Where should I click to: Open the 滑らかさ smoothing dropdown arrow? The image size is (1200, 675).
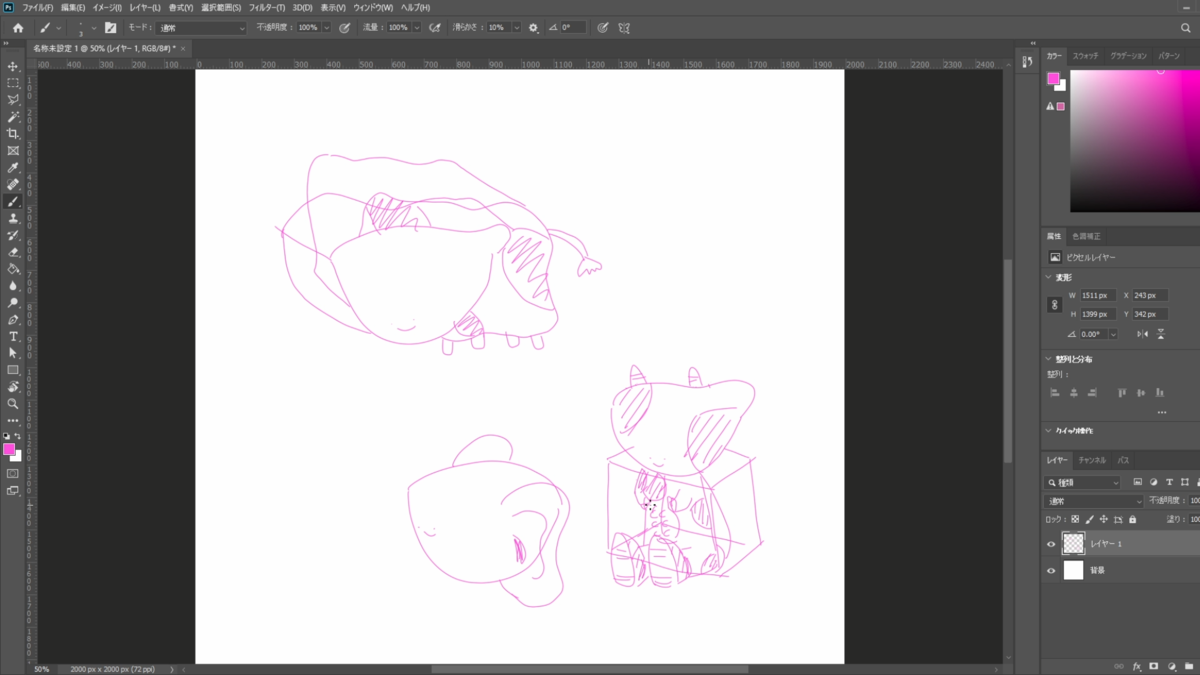tap(517, 28)
